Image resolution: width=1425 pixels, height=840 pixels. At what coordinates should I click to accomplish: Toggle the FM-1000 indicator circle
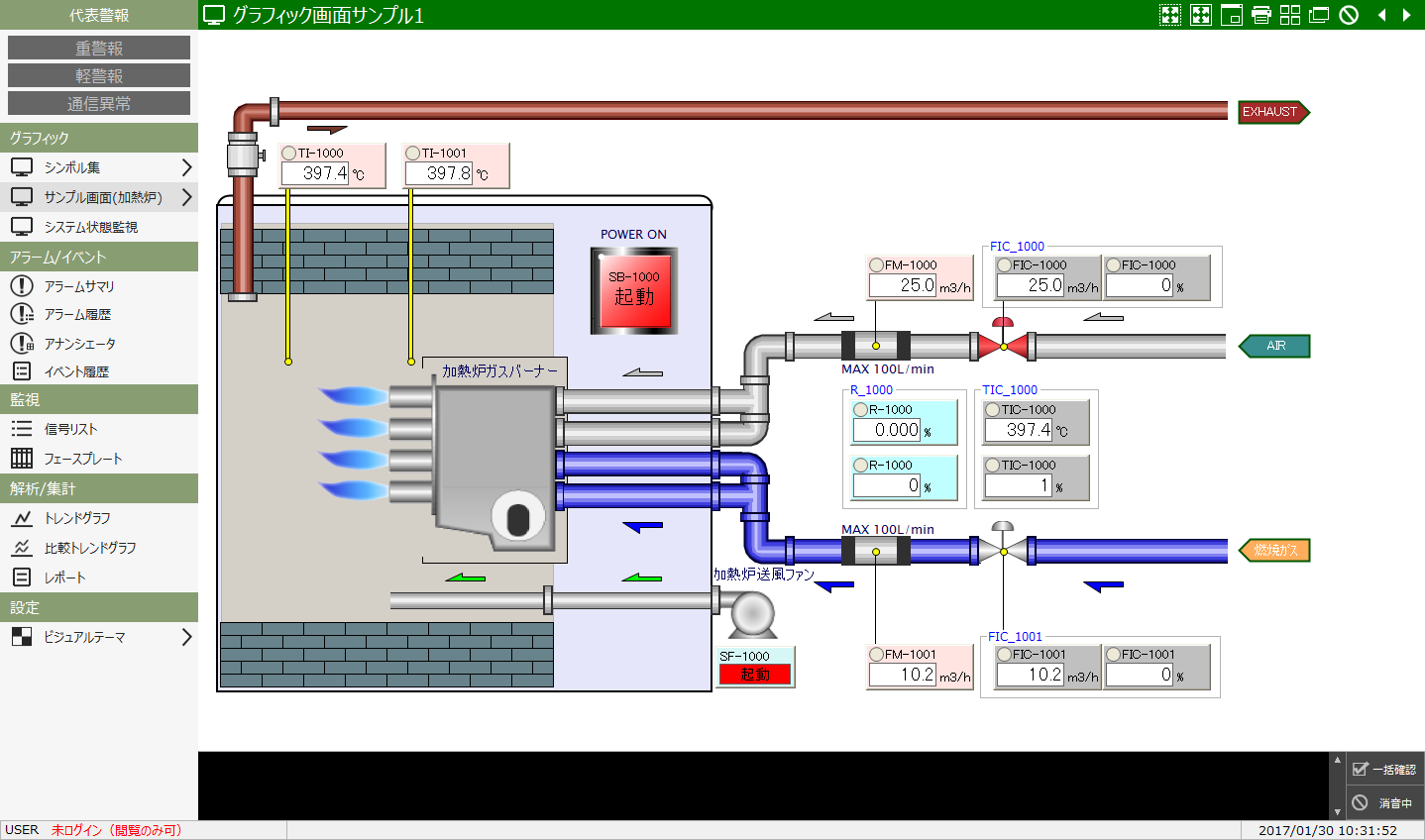[x=876, y=265]
